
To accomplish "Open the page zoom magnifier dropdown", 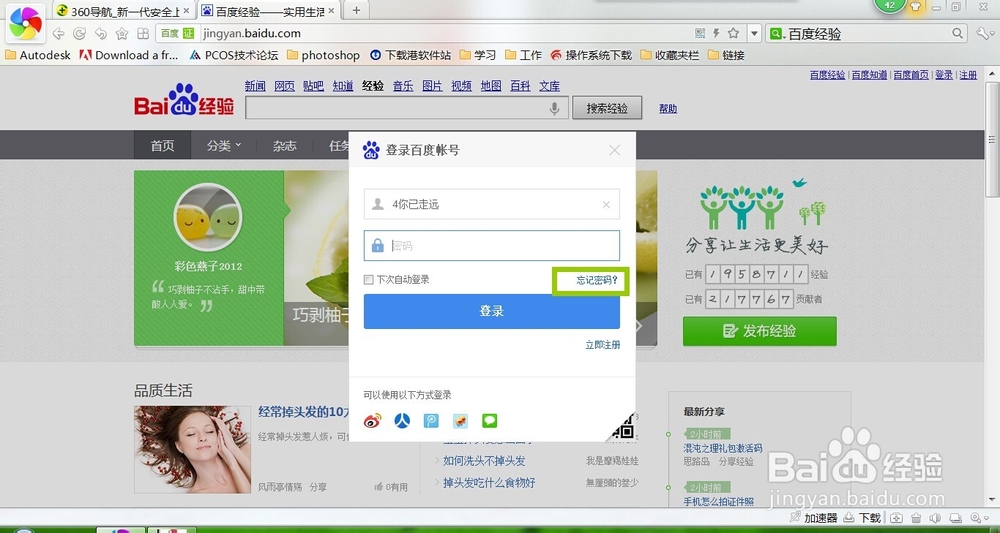I will pos(979,518).
